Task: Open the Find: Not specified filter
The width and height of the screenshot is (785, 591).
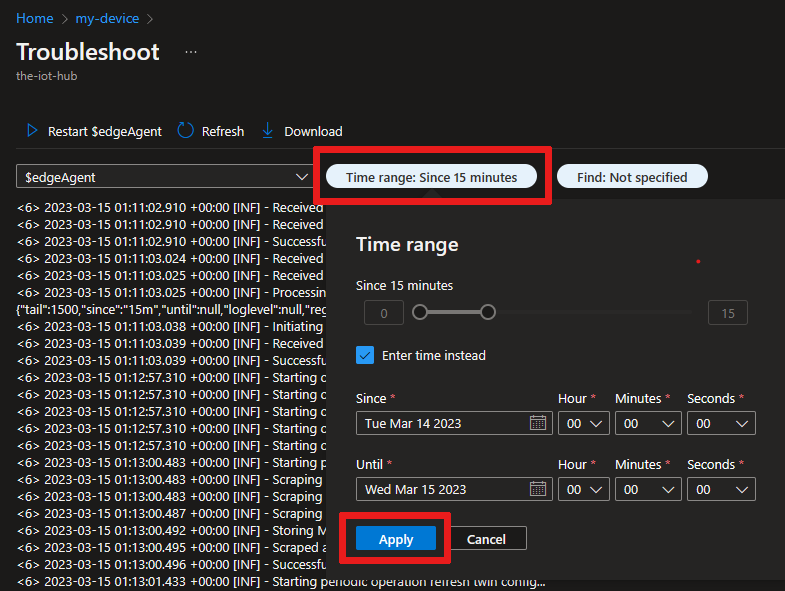Action: (x=632, y=177)
